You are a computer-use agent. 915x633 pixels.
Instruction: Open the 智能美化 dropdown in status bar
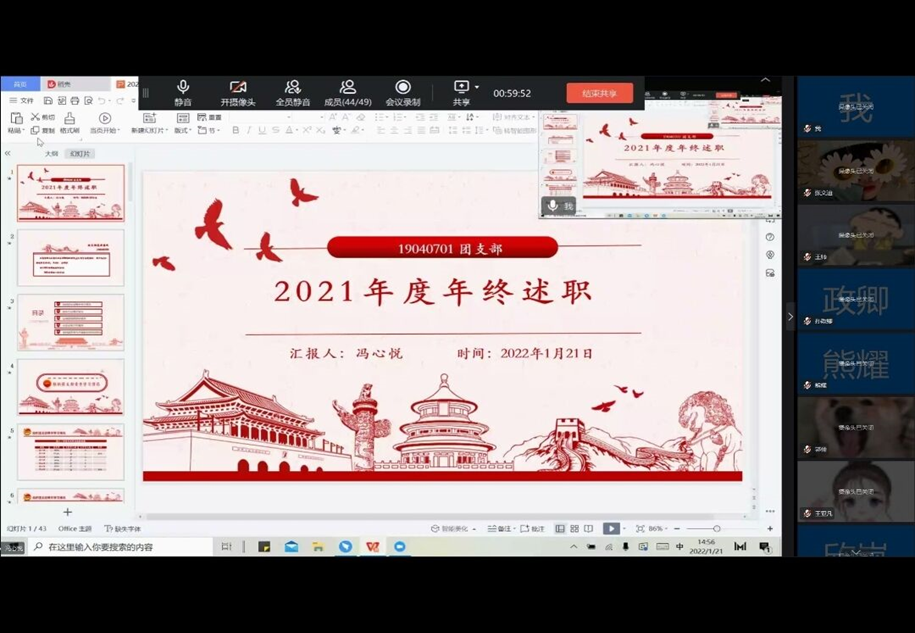coord(454,528)
